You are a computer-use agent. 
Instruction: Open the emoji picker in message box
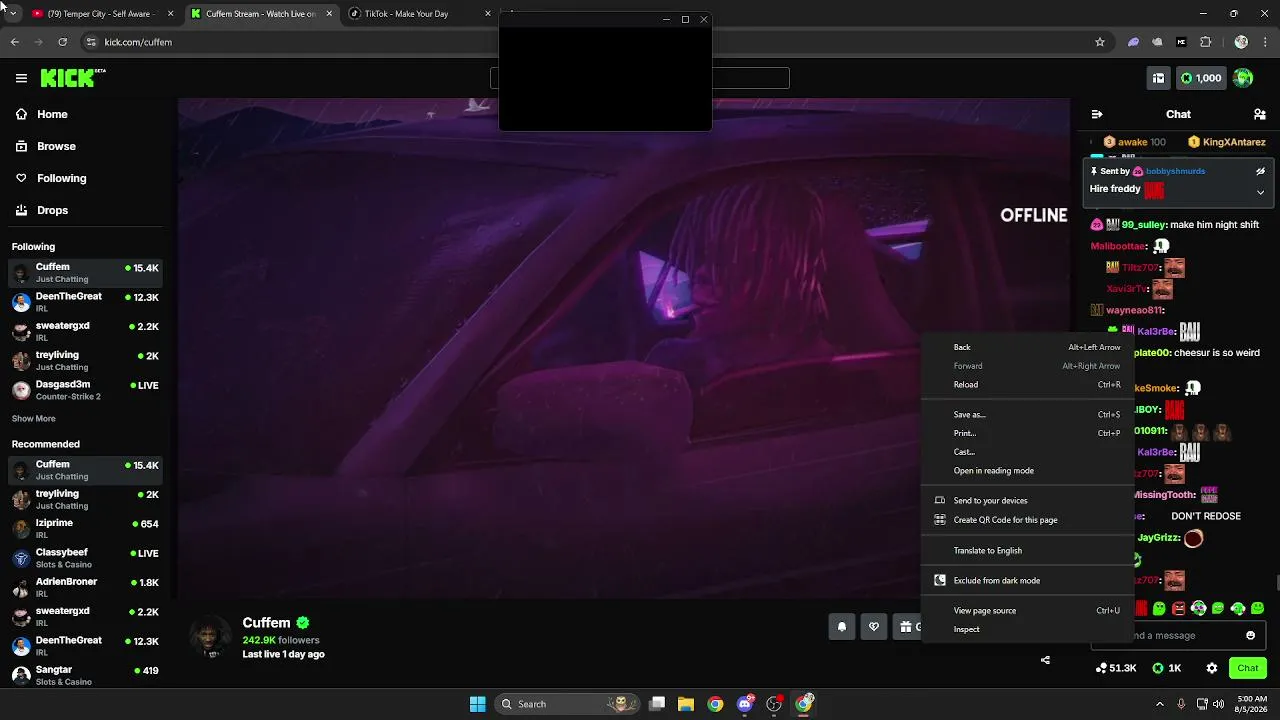[1250, 635]
